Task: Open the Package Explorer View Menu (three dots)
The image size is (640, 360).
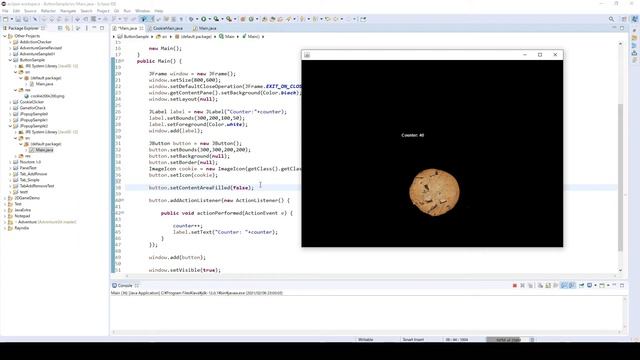Action: click(87, 28)
